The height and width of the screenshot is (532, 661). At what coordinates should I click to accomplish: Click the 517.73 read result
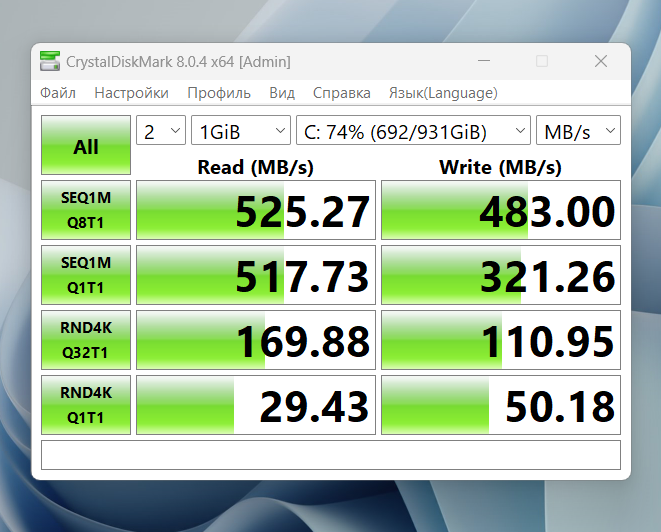256,275
